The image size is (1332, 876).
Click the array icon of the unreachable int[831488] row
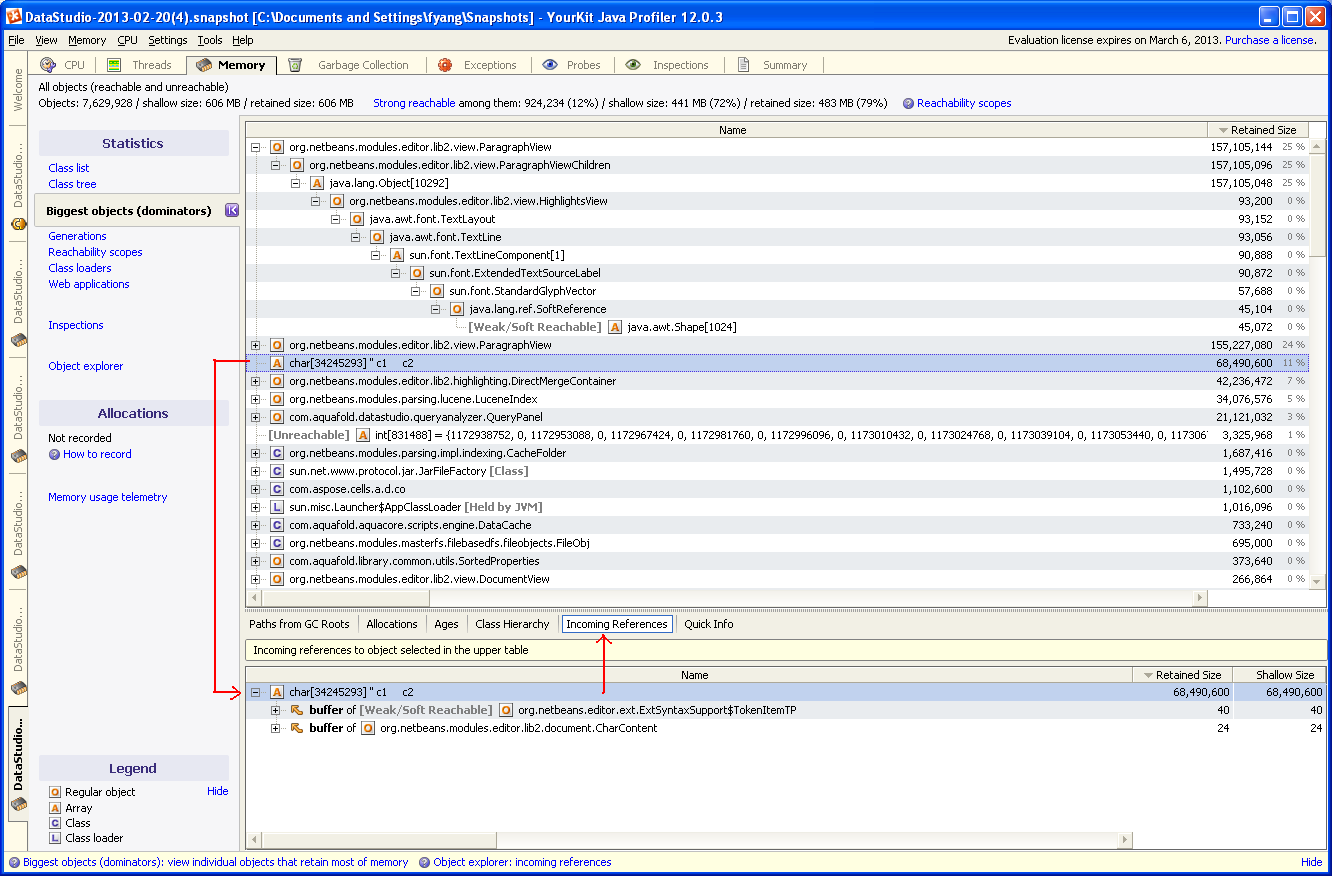363,435
